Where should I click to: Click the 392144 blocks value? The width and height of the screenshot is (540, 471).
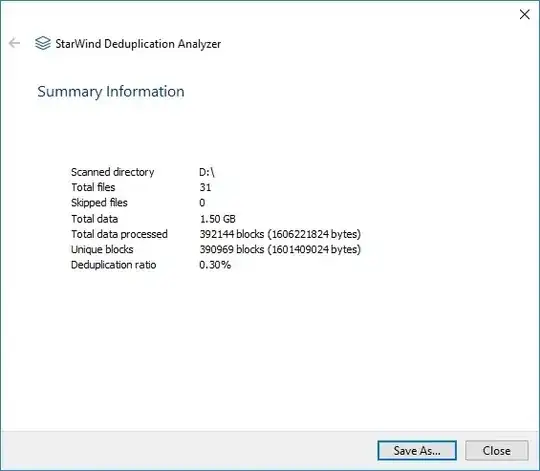[x=280, y=234]
